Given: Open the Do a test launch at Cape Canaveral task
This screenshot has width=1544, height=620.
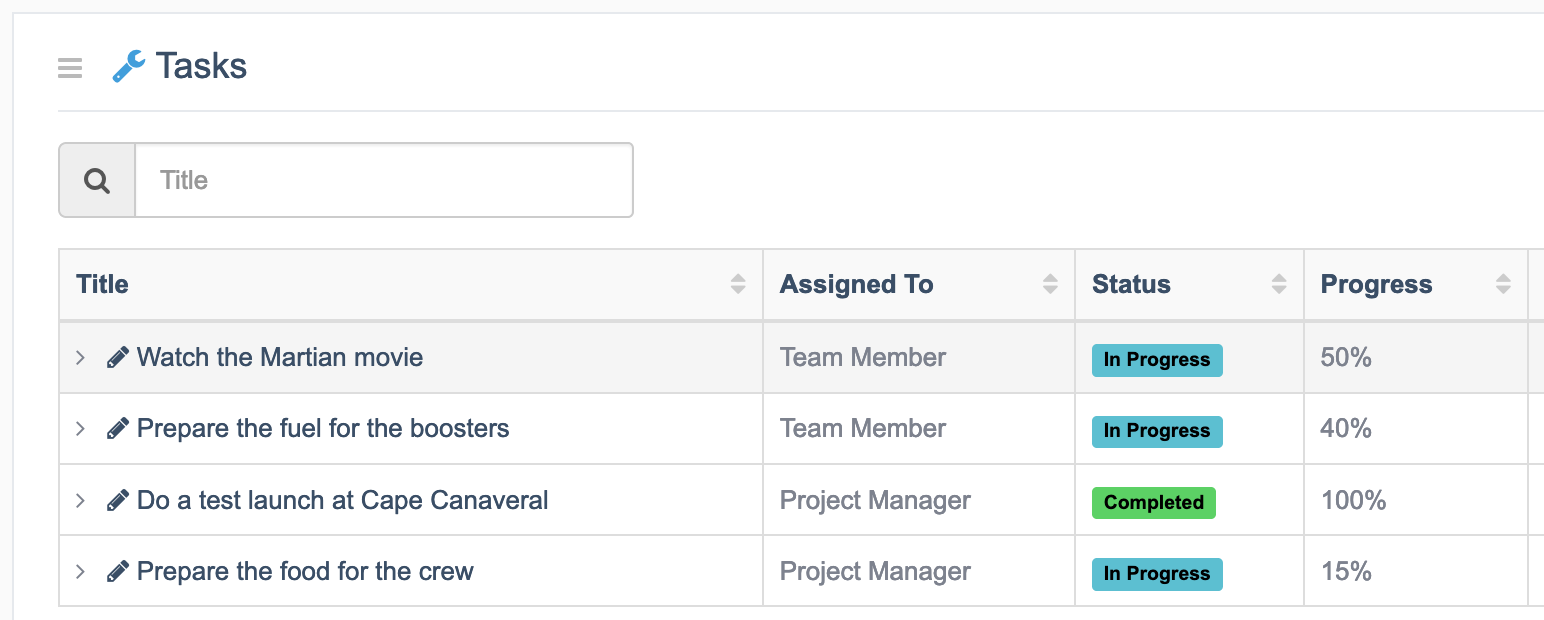Looking at the screenshot, I should (342, 500).
